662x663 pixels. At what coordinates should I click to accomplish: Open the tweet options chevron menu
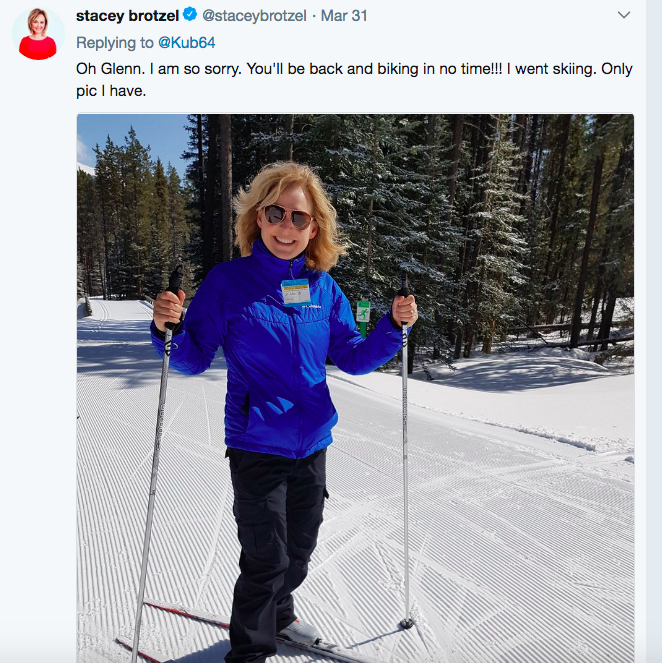624,15
